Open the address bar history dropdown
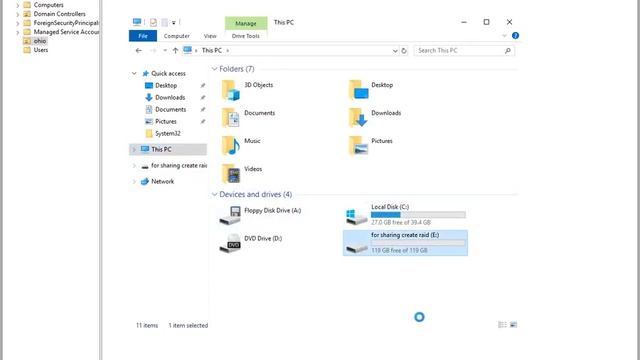 395,51
